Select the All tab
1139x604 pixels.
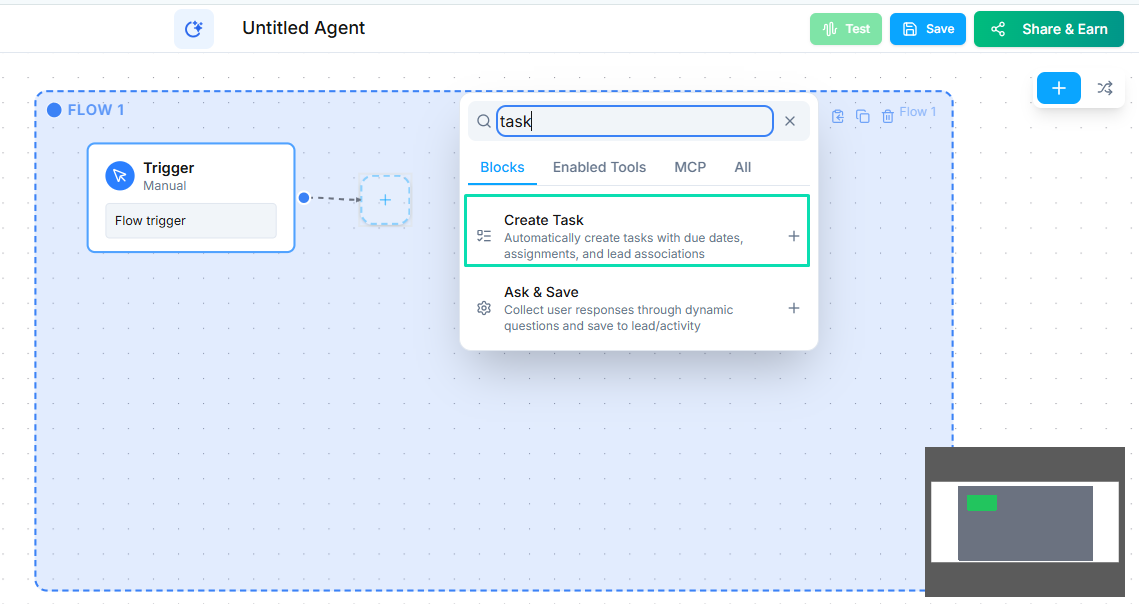tap(742, 167)
